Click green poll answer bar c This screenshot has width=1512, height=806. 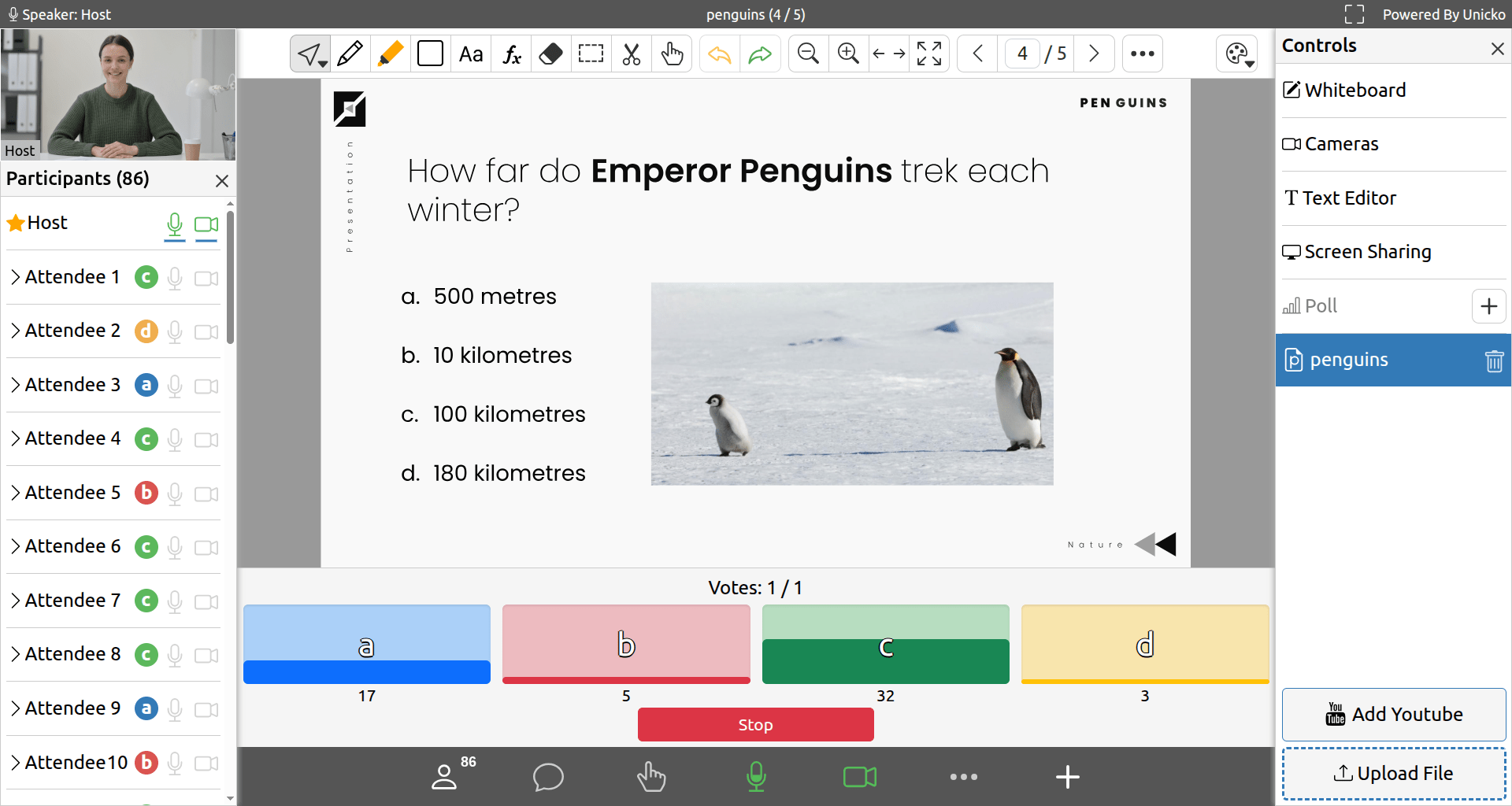tap(885, 644)
